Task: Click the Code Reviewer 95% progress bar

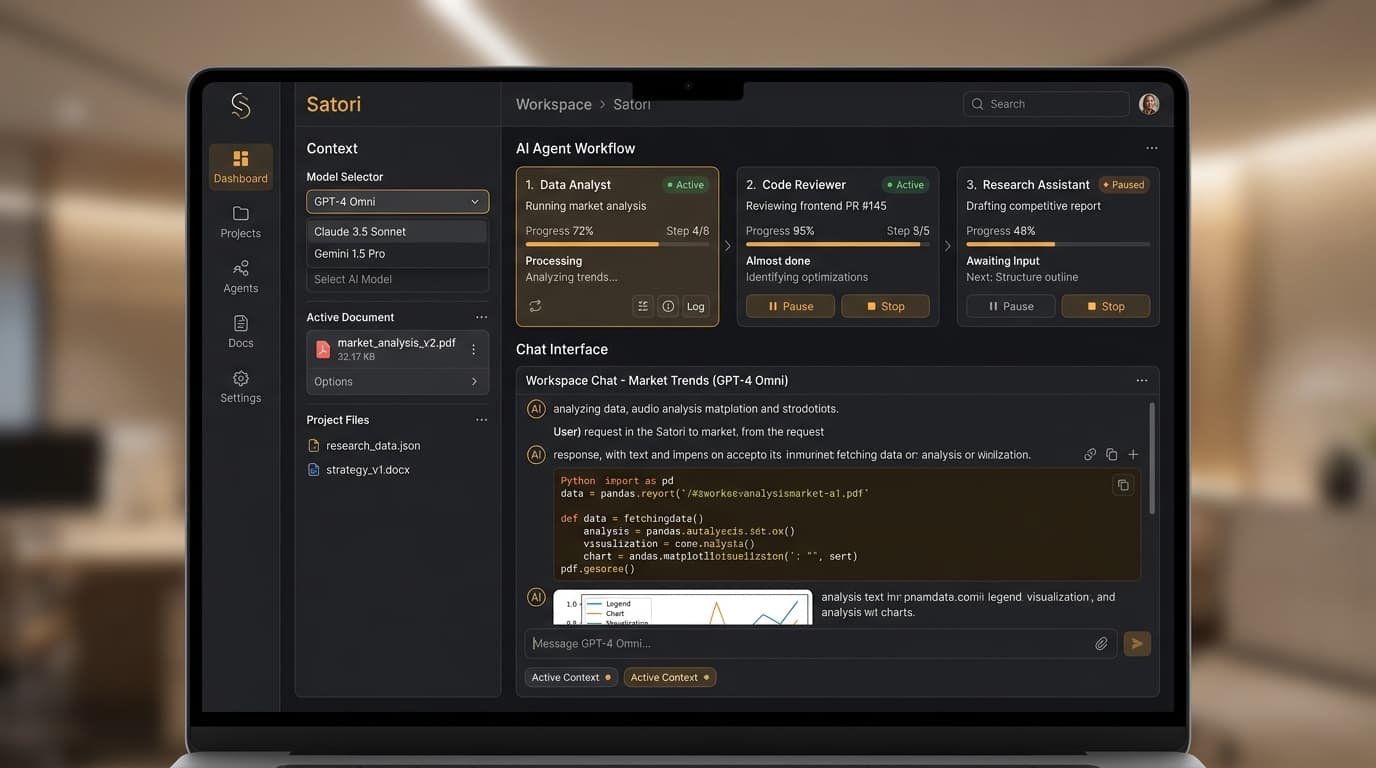Action: pyautogui.click(x=838, y=244)
